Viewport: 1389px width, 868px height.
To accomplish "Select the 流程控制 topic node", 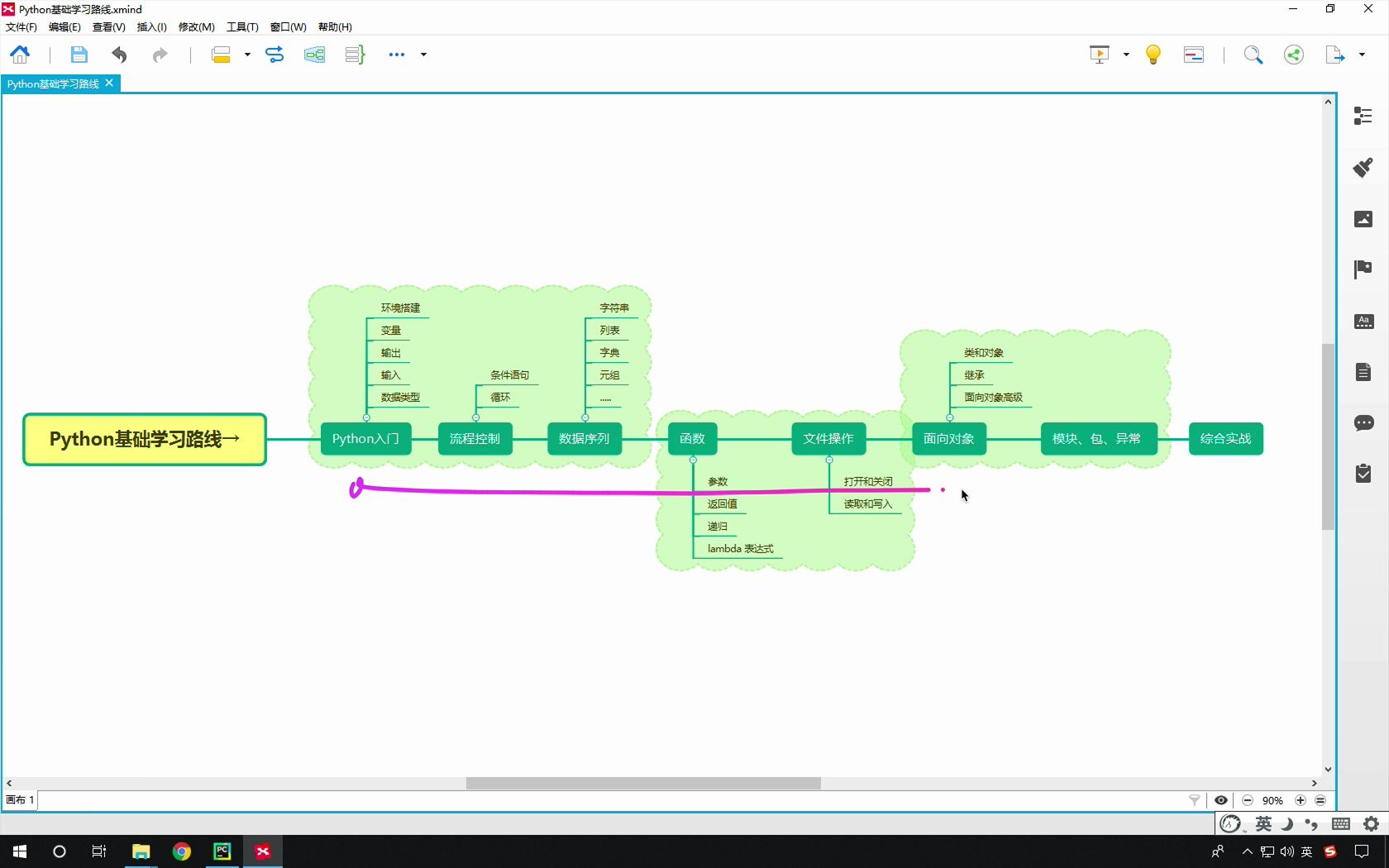I will [x=475, y=439].
